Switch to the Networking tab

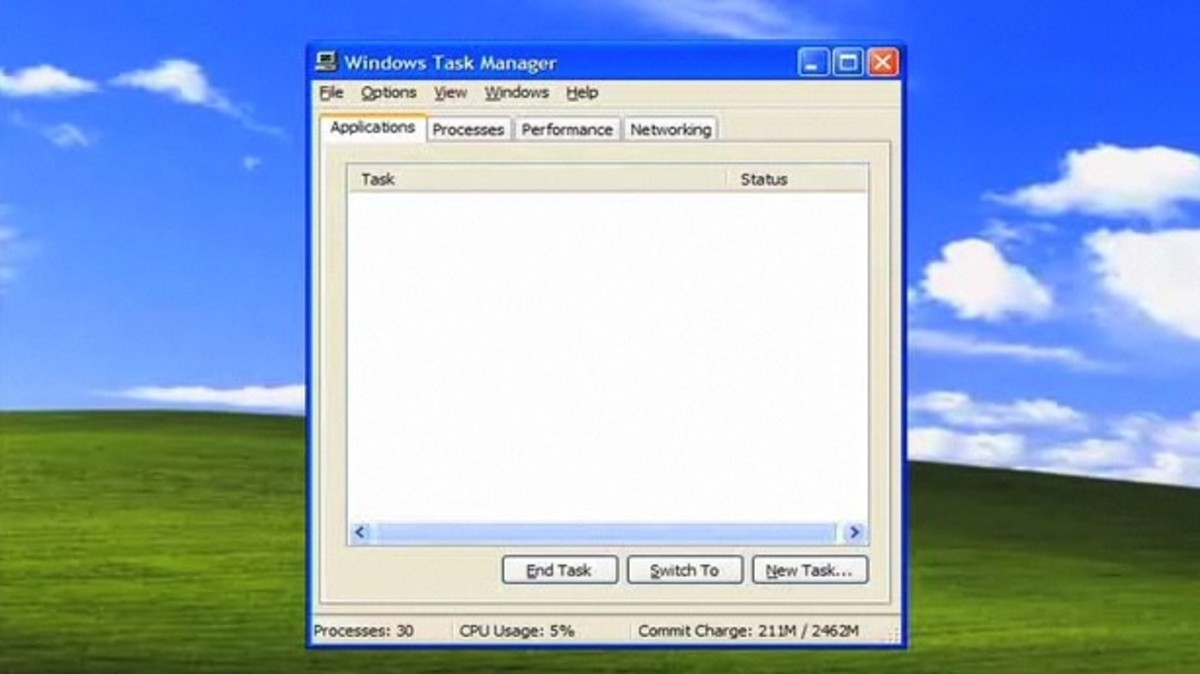[670, 130]
